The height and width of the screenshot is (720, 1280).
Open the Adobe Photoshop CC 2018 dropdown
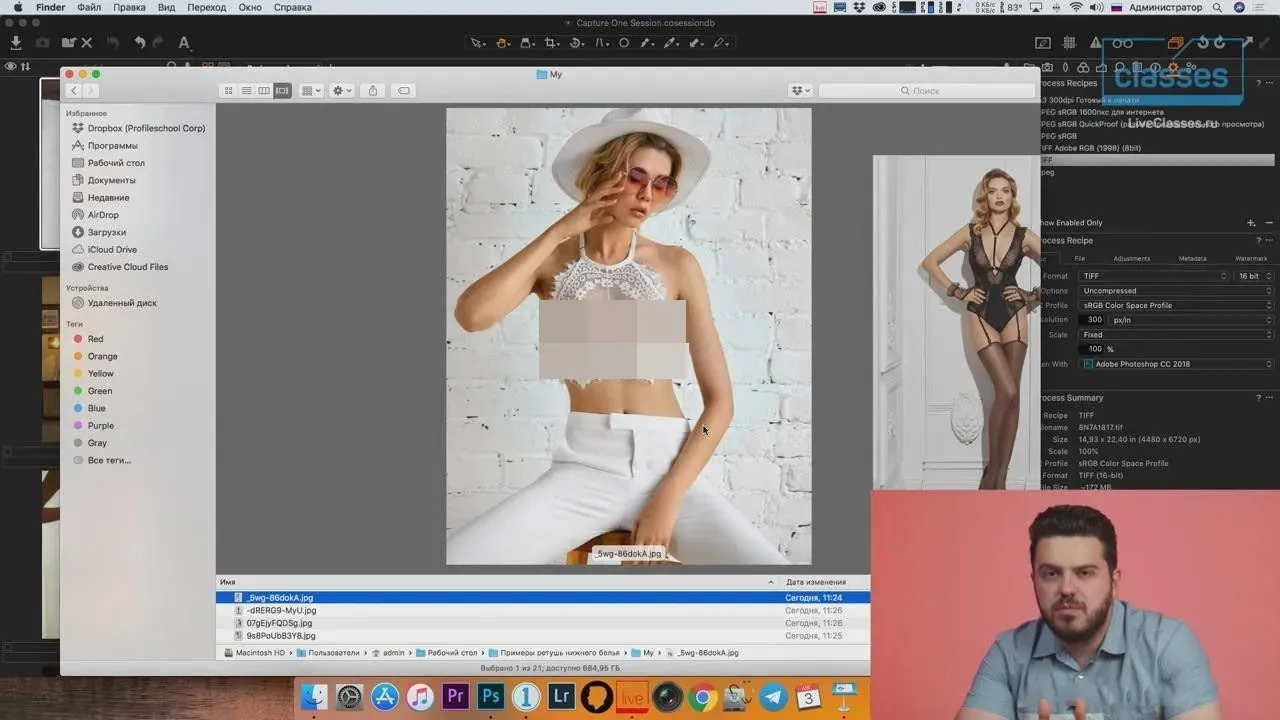(1177, 364)
